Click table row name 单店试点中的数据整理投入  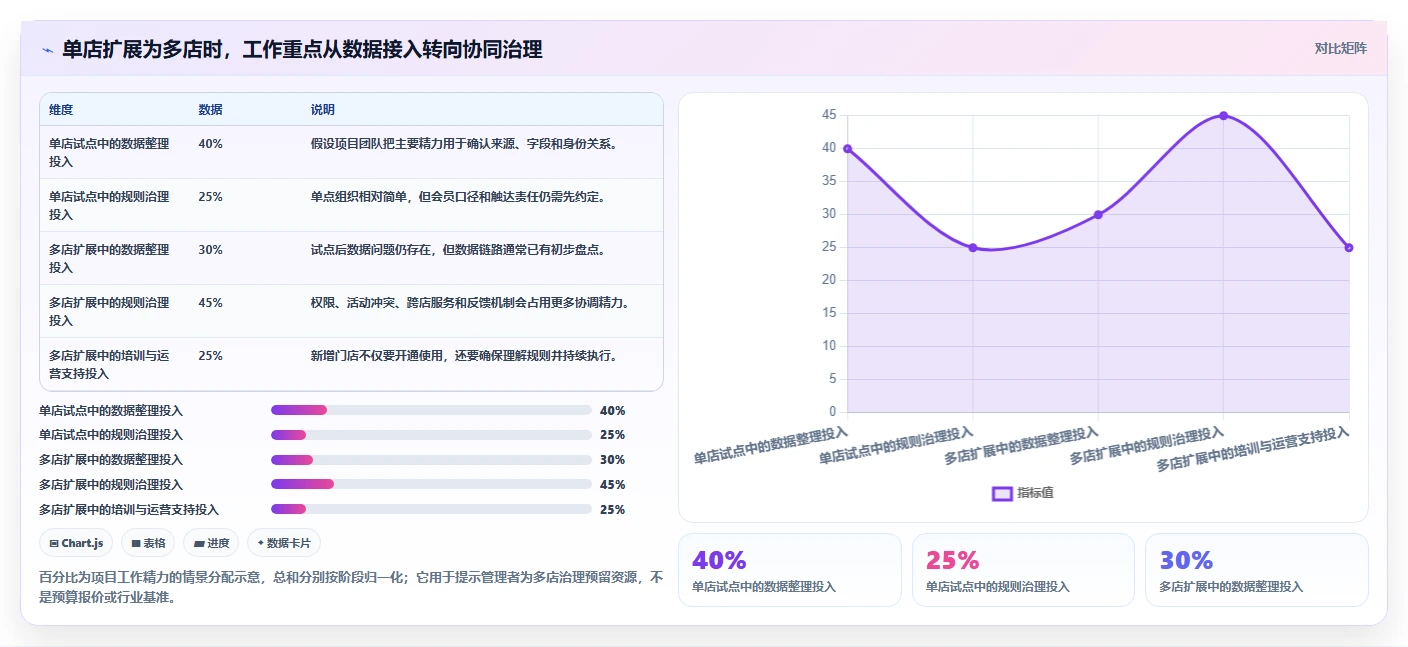coord(109,152)
